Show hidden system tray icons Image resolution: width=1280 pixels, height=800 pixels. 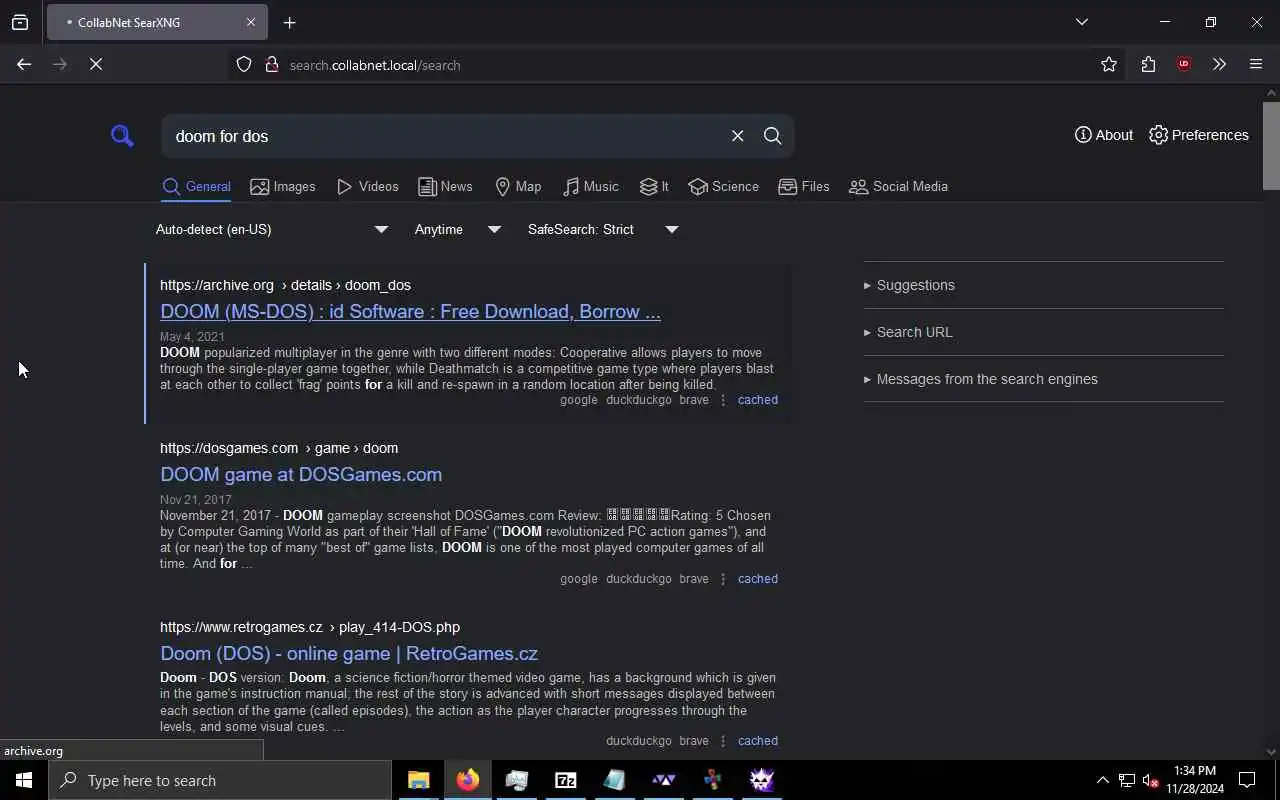[1102, 781]
